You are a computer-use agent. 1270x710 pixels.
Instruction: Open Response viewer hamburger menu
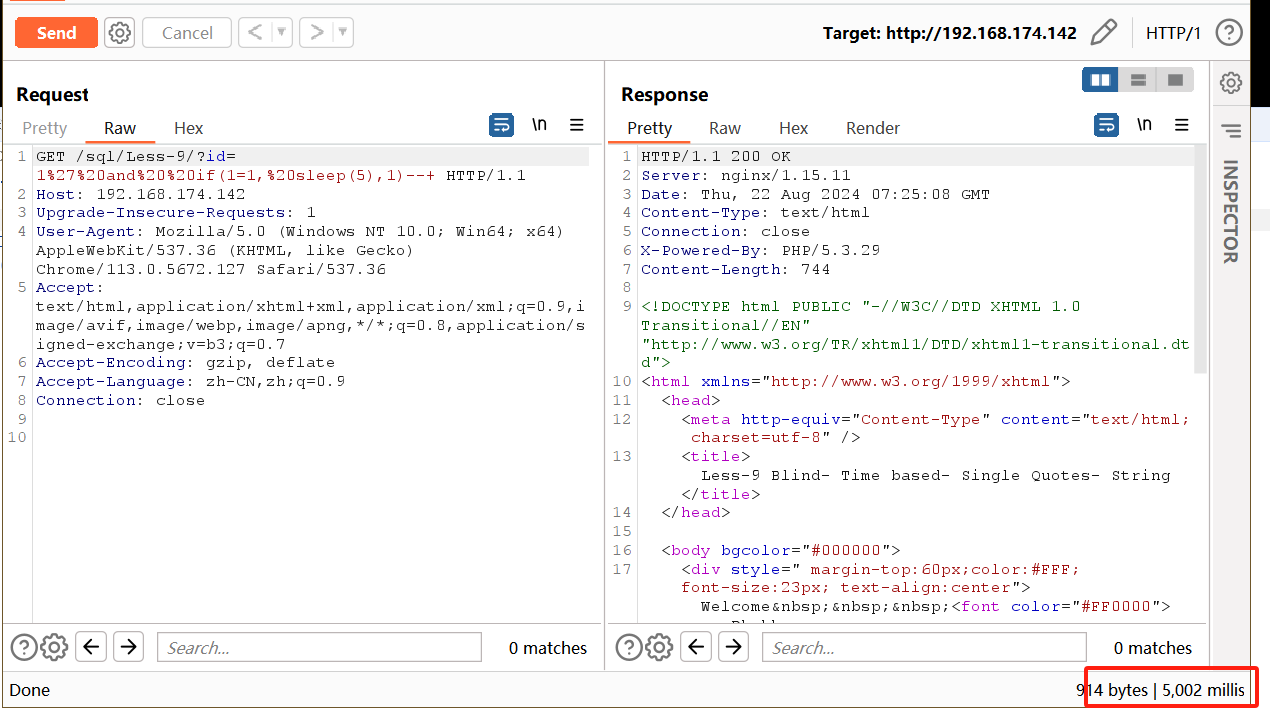pos(1182,125)
